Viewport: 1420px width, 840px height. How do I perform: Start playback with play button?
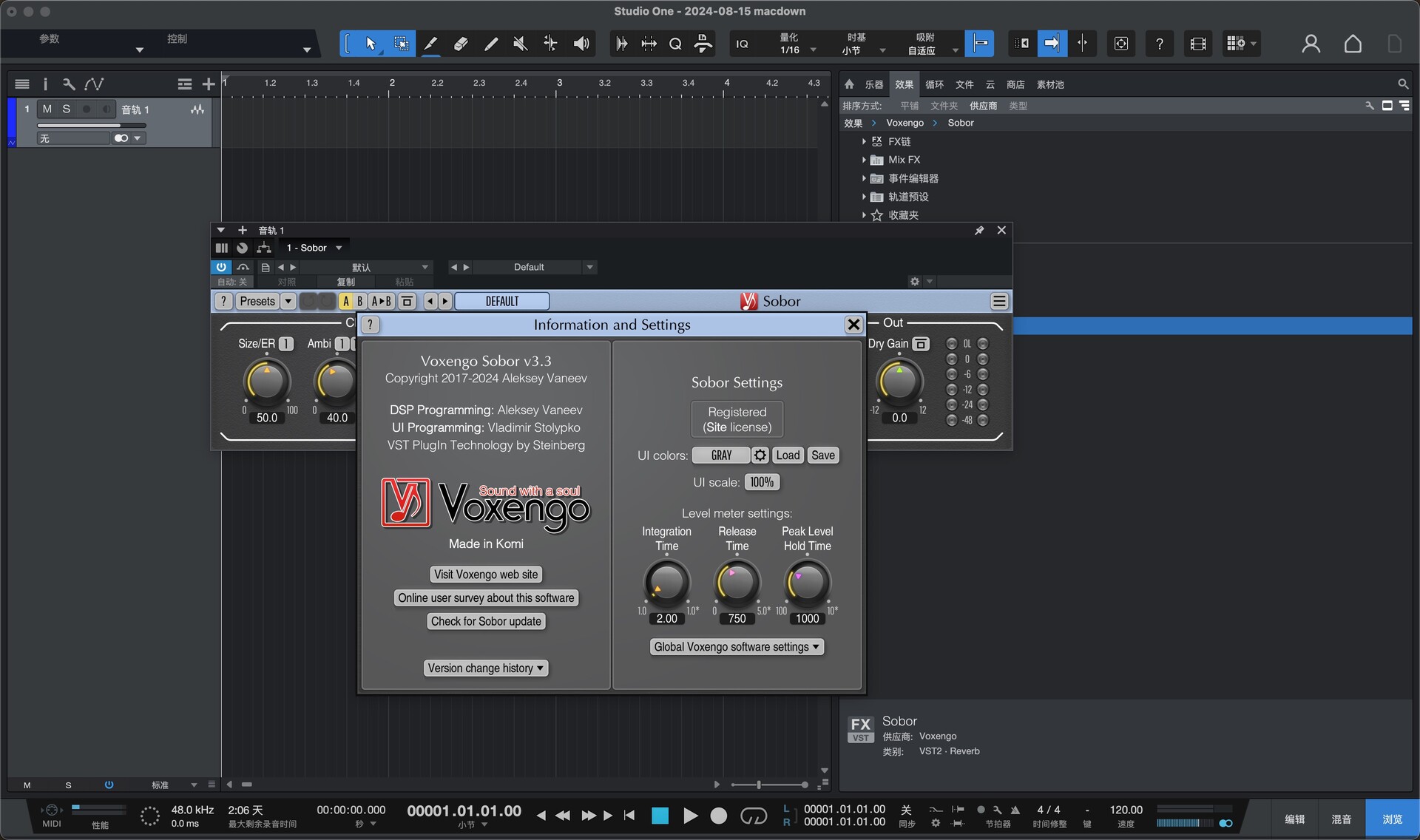point(690,816)
